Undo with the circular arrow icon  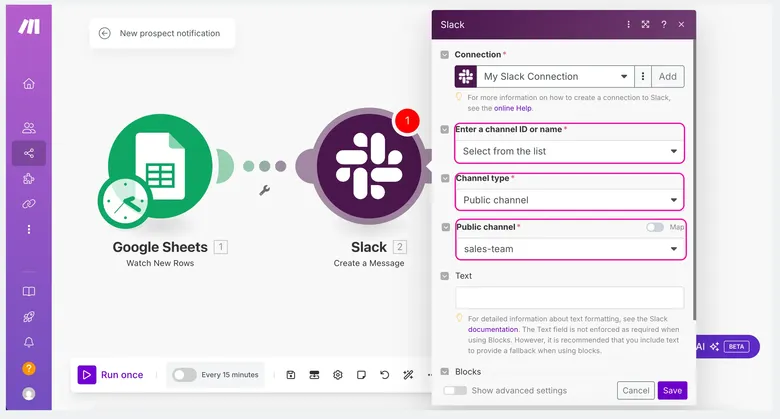(385, 375)
